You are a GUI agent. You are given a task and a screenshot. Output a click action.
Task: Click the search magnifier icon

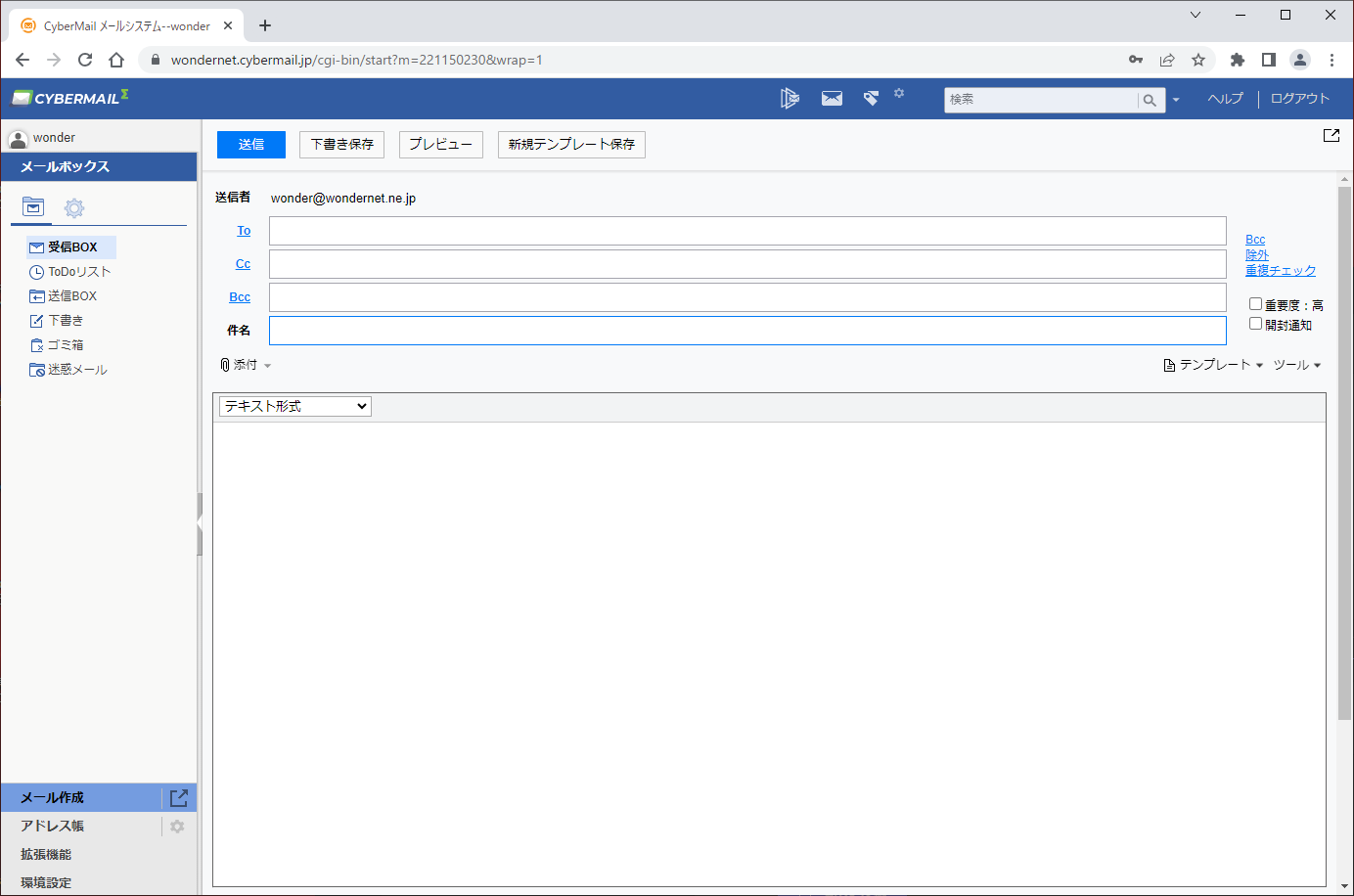pos(1150,100)
